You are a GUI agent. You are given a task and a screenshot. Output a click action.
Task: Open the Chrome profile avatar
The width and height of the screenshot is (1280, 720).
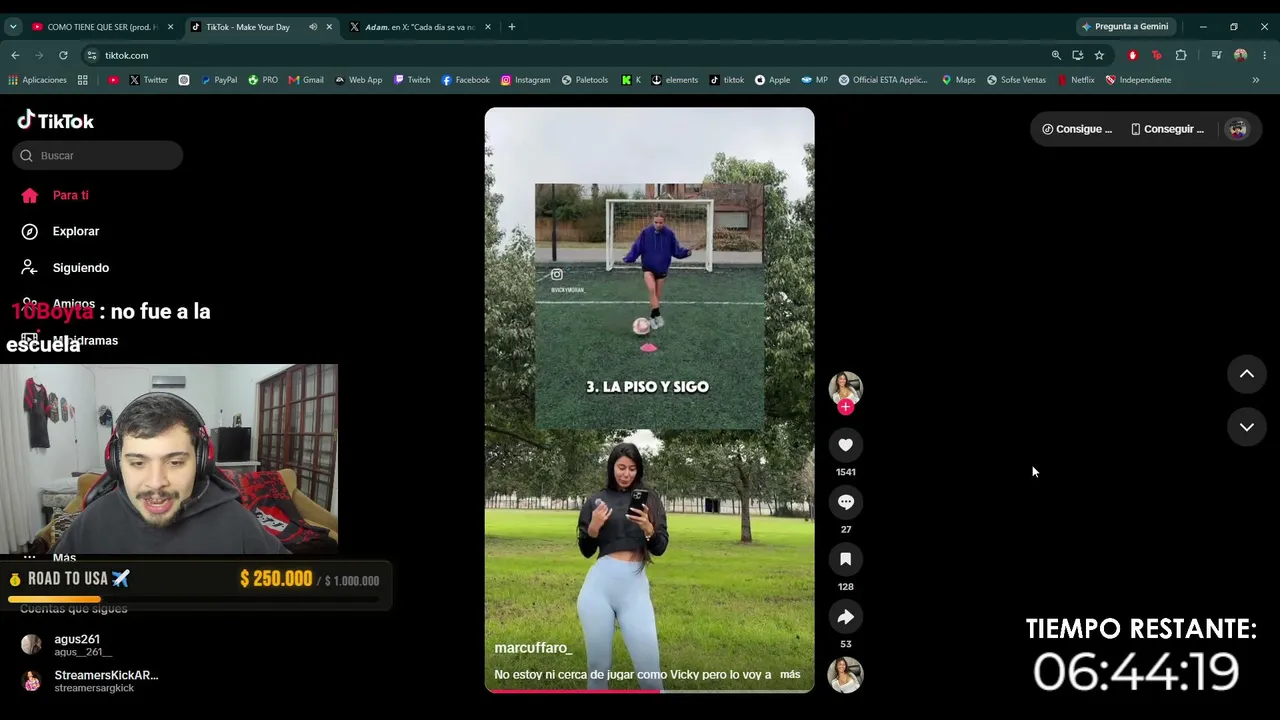pos(1240,55)
